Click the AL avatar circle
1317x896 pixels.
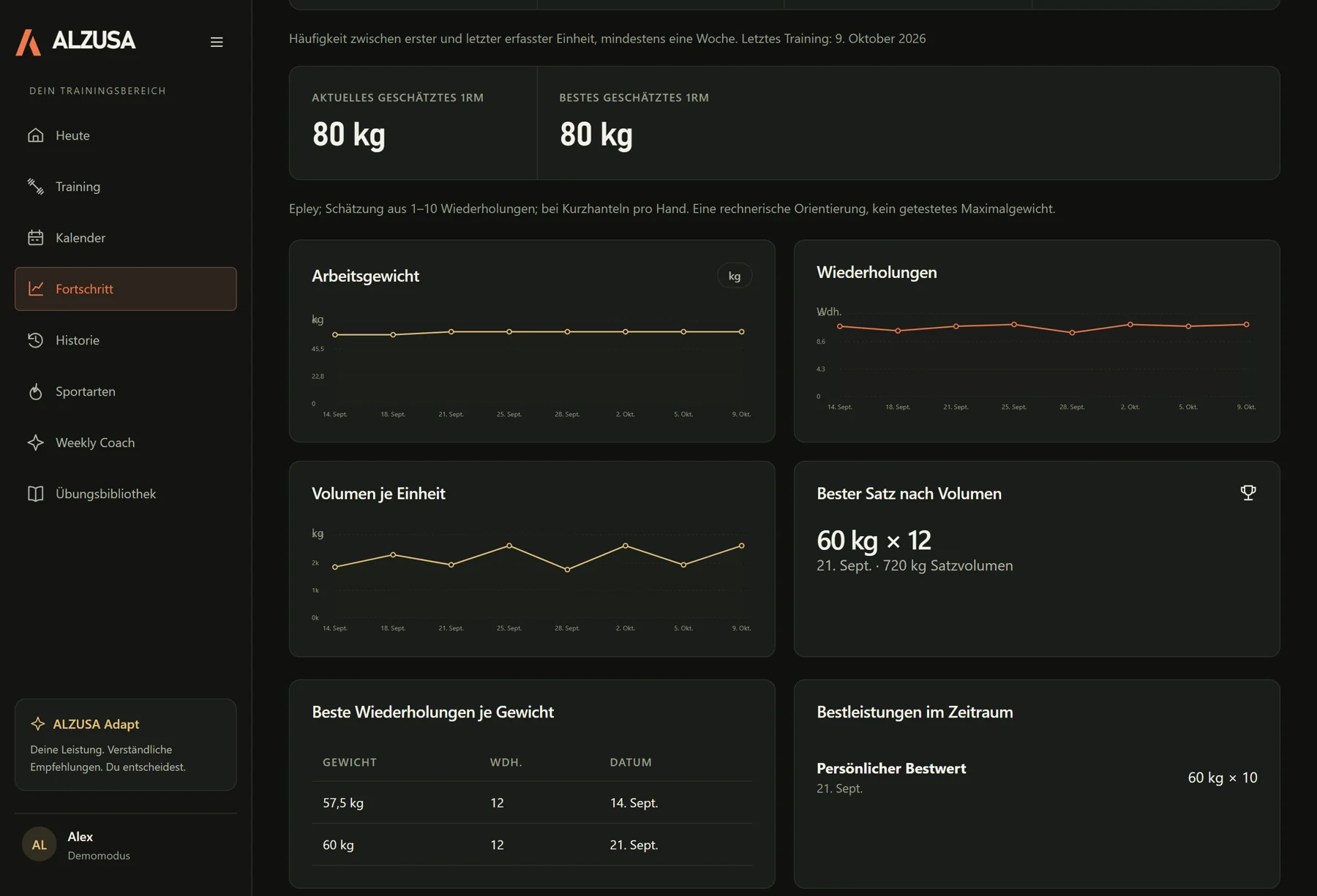tap(40, 845)
